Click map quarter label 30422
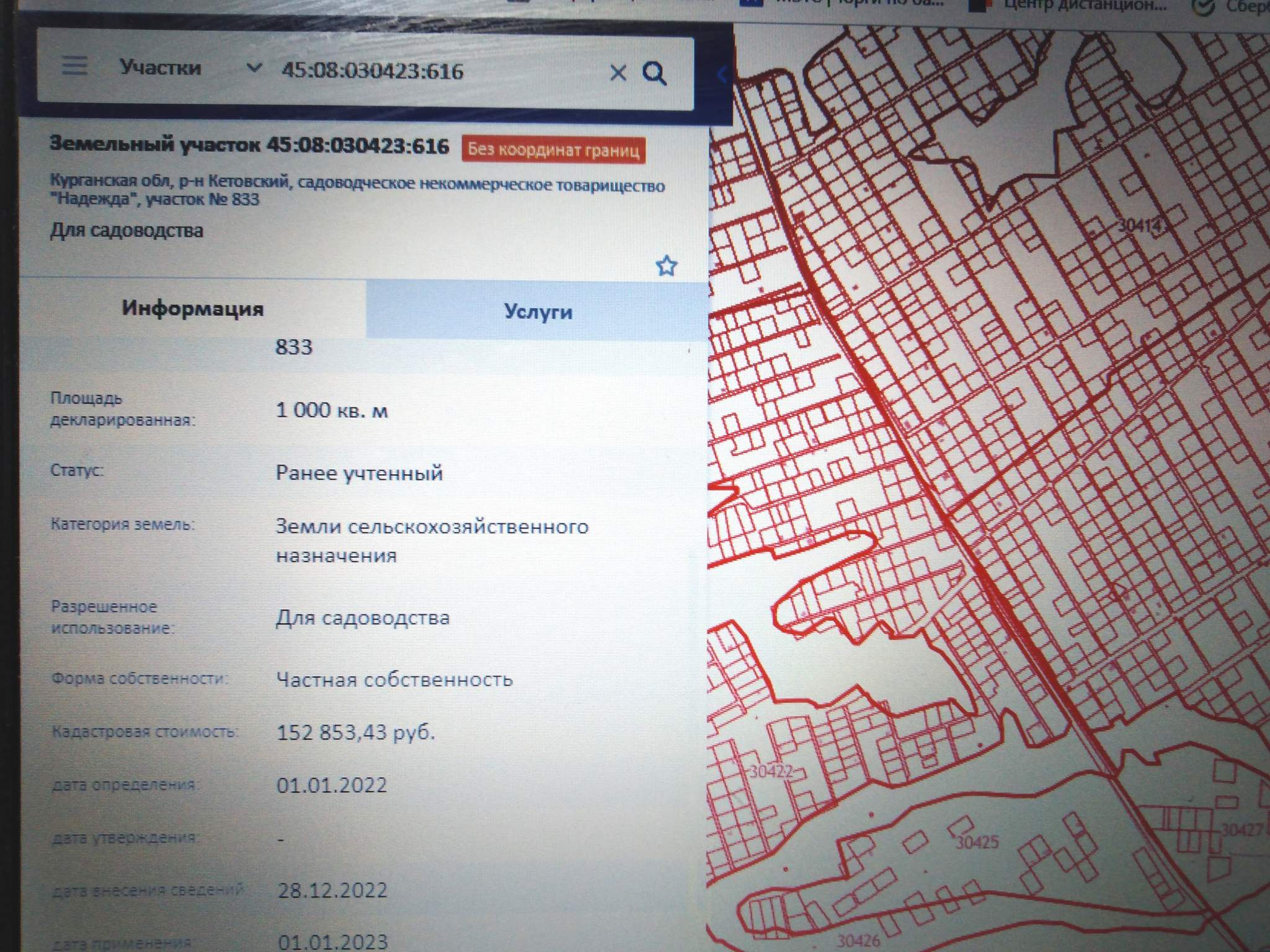Image resolution: width=1270 pixels, height=952 pixels. tap(771, 772)
